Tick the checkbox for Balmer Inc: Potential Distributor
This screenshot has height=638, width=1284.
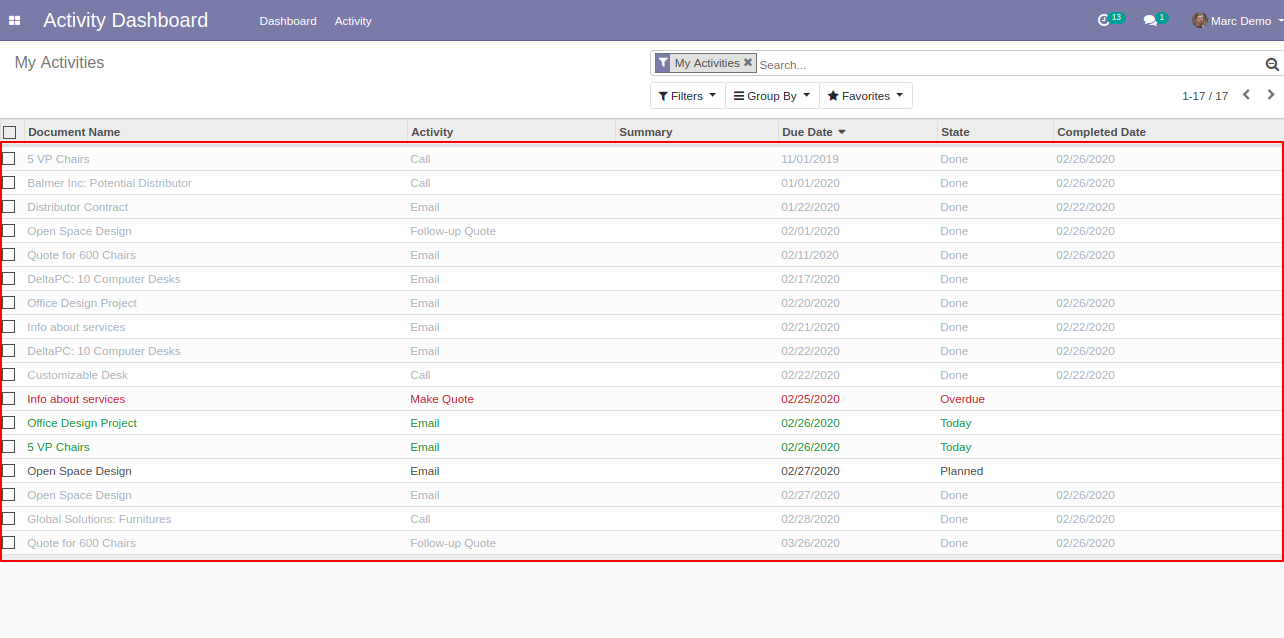[x=8, y=182]
